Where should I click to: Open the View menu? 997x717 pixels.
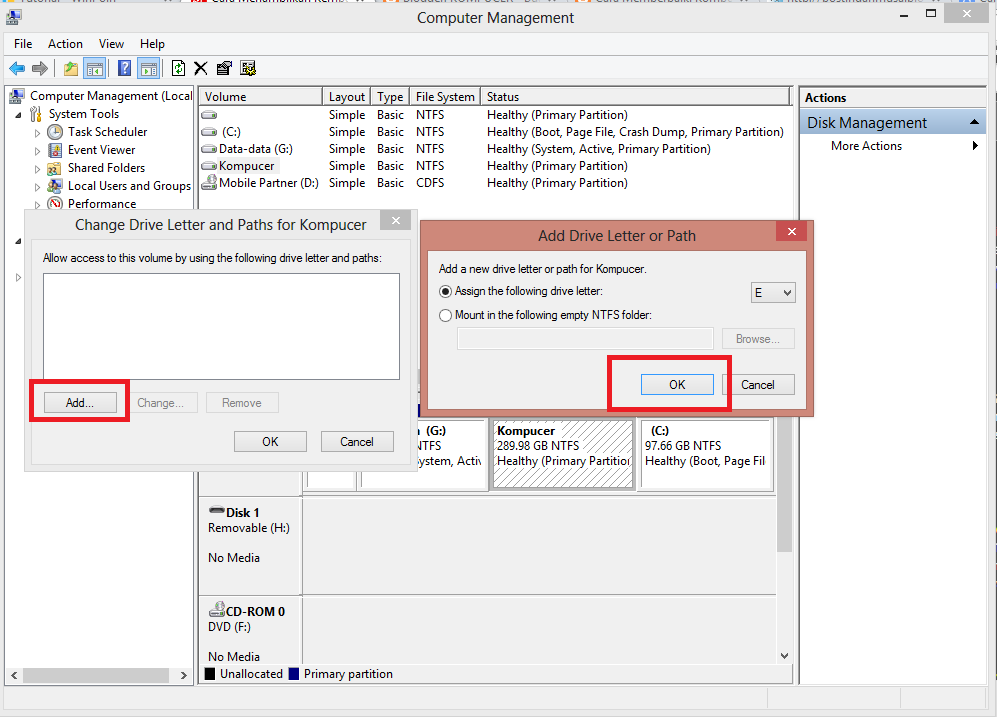click(111, 44)
